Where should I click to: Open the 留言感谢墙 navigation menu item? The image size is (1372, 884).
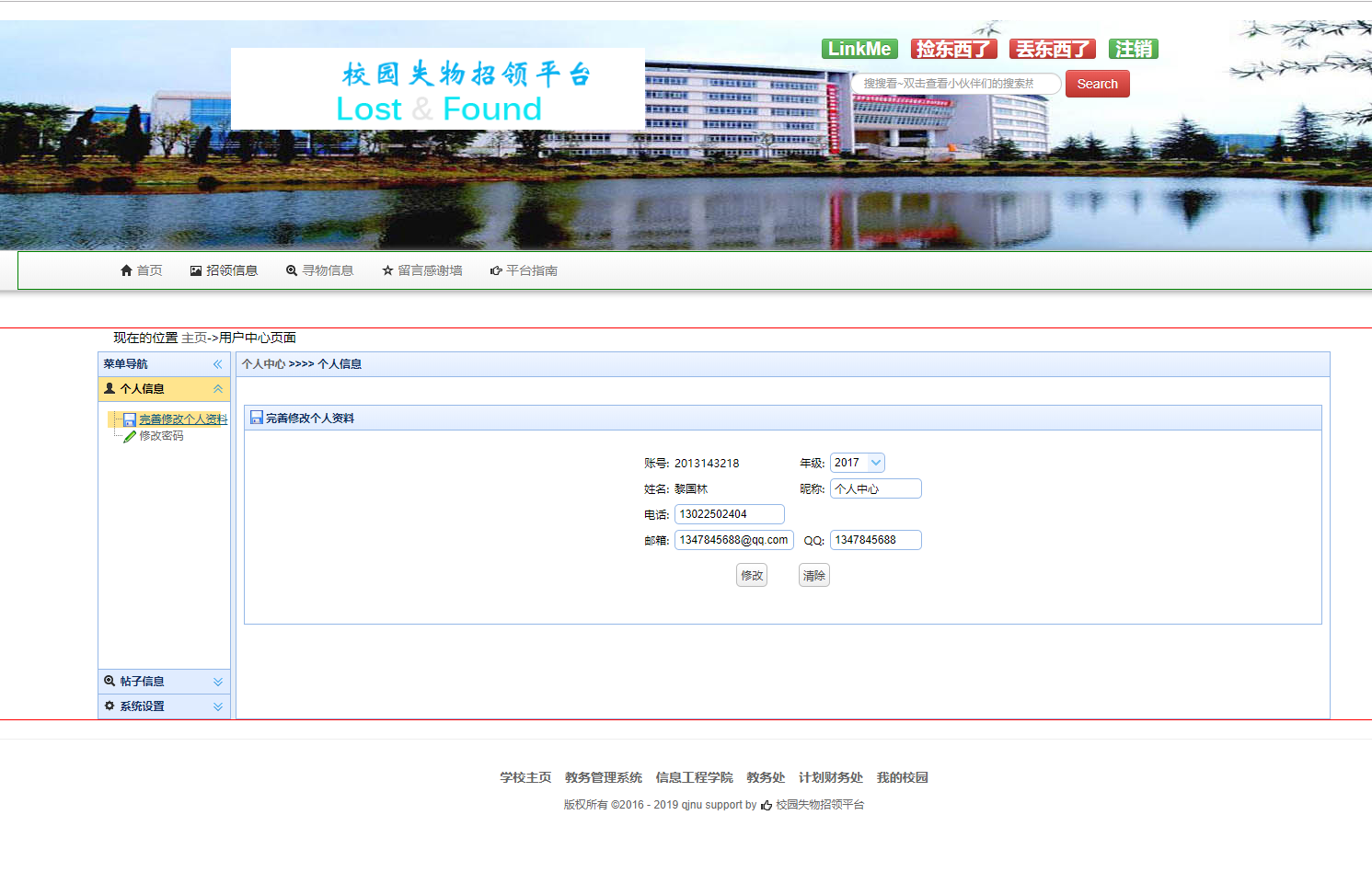click(x=430, y=270)
